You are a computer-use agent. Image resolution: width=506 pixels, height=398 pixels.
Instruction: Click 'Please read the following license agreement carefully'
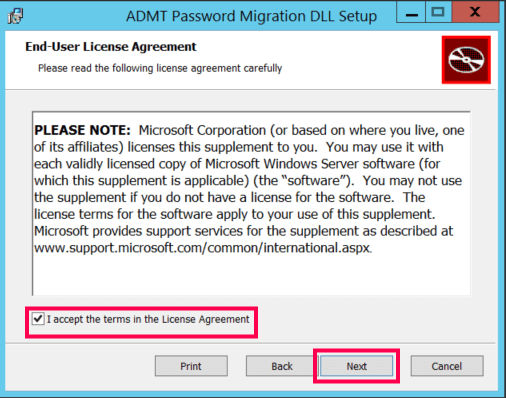pos(160,68)
